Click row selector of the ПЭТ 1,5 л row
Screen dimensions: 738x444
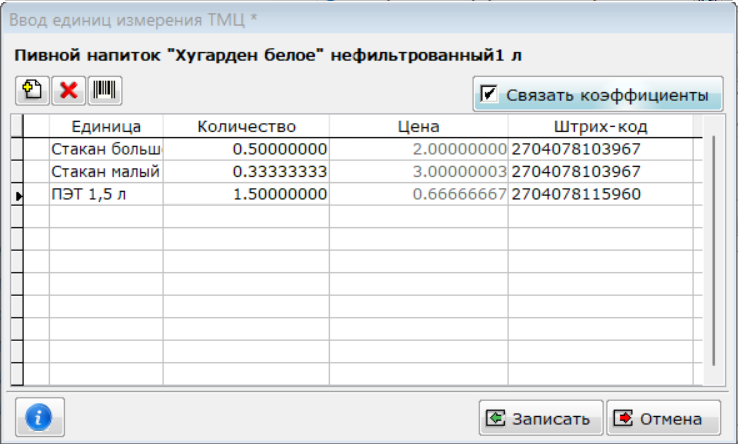pyautogui.click(x=17, y=195)
